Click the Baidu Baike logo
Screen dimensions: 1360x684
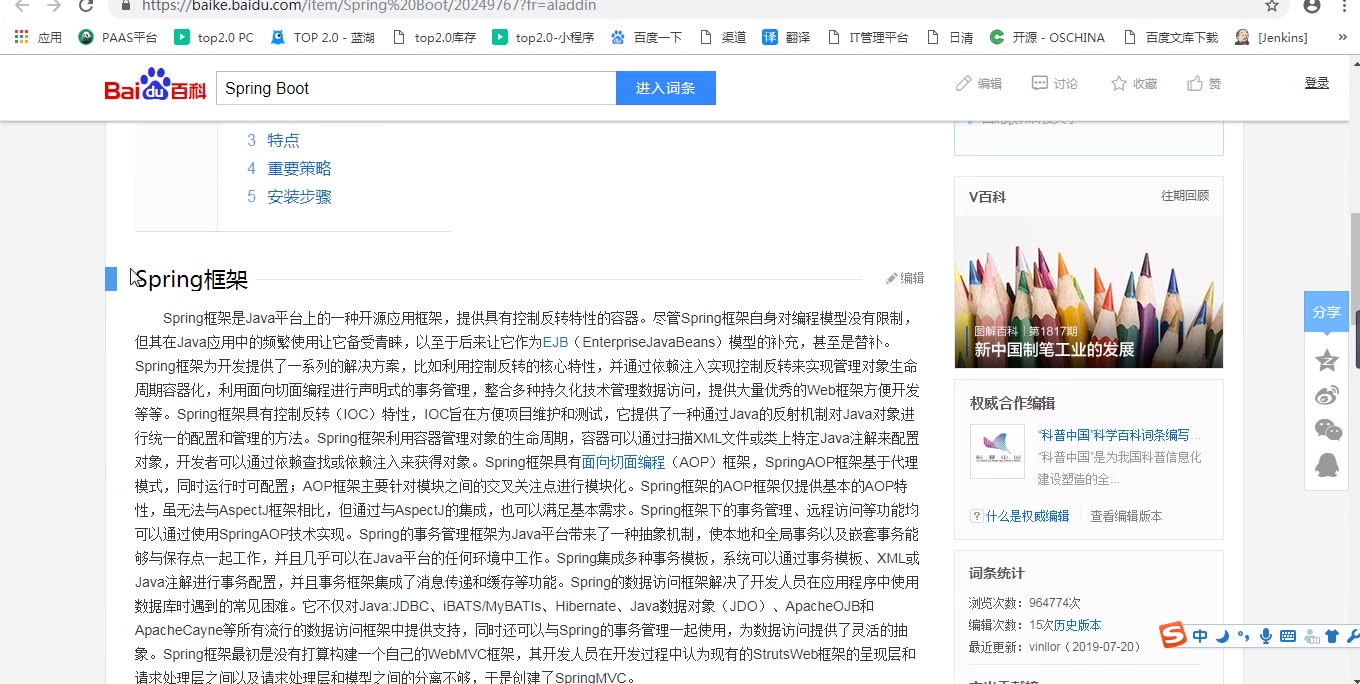tap(155, 86)
